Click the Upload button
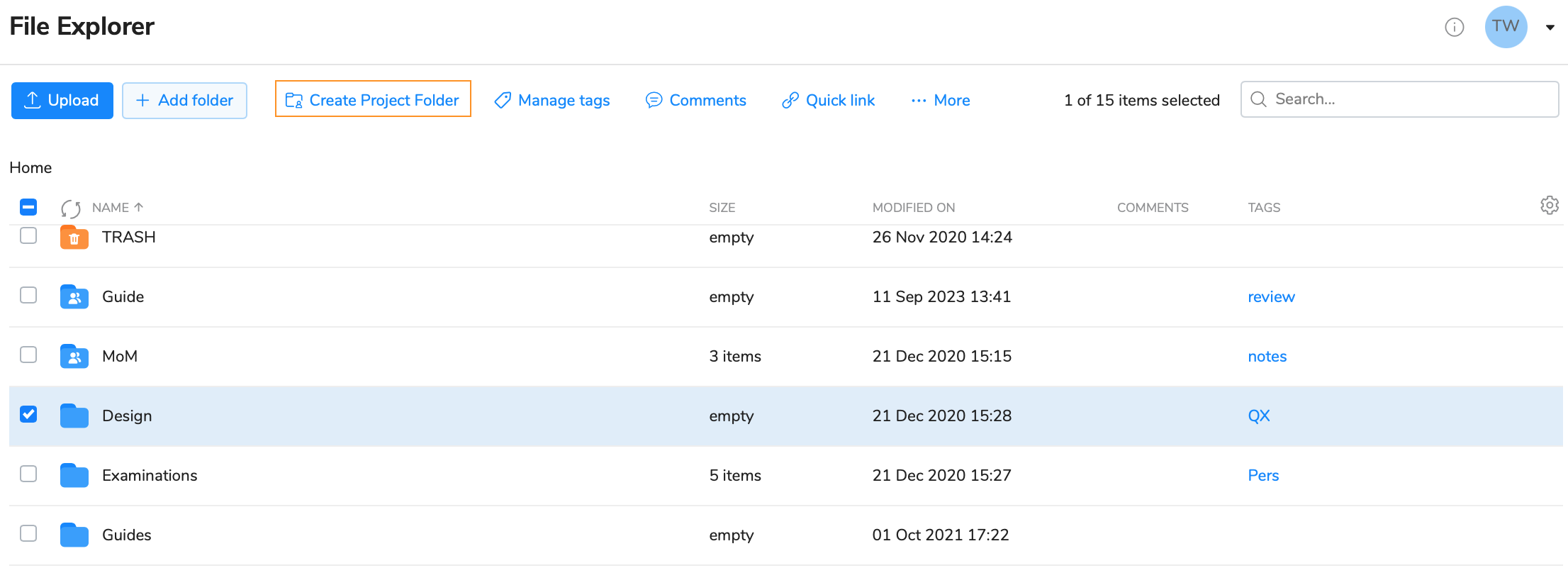 [x=62, y=101]
